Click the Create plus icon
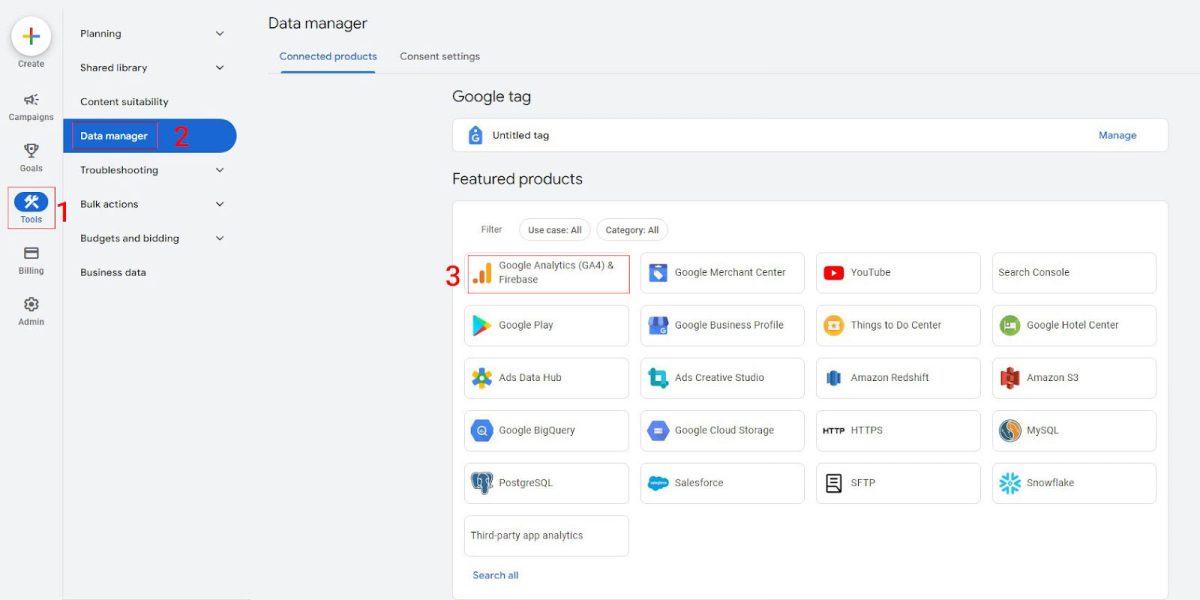The height and width of the screenshot is (600, 1200). tap(31, 36)
